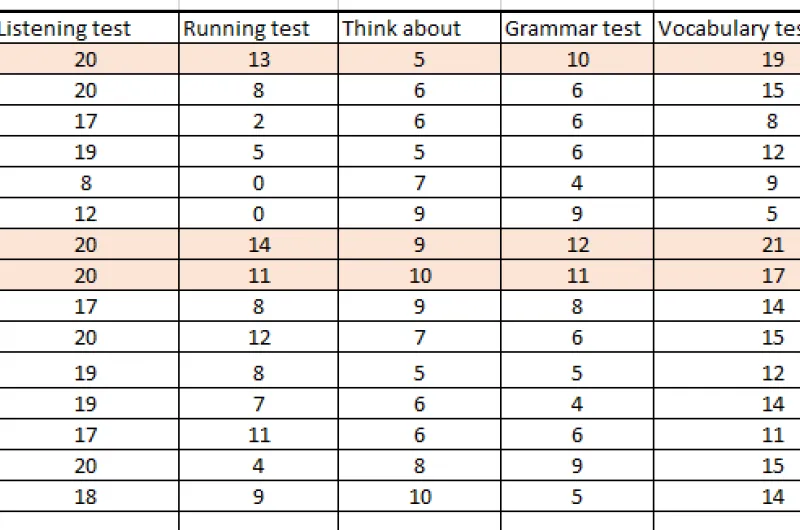Viewport: 800px width, 530px height.
Task: Select the Running test cell showing 2
Action: tap(259, 122)
